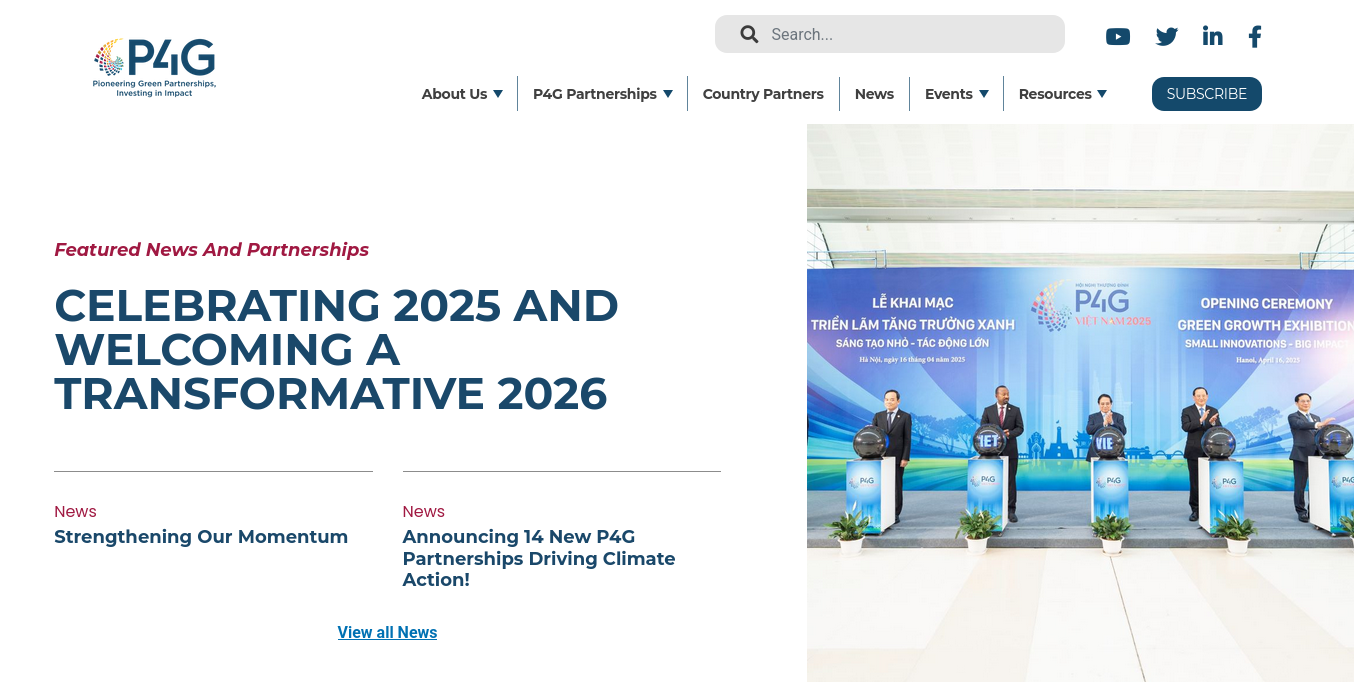Expand the P4G Partnerships dropdown arrow
Screen dimensions: 1366x682
[668, 94]
